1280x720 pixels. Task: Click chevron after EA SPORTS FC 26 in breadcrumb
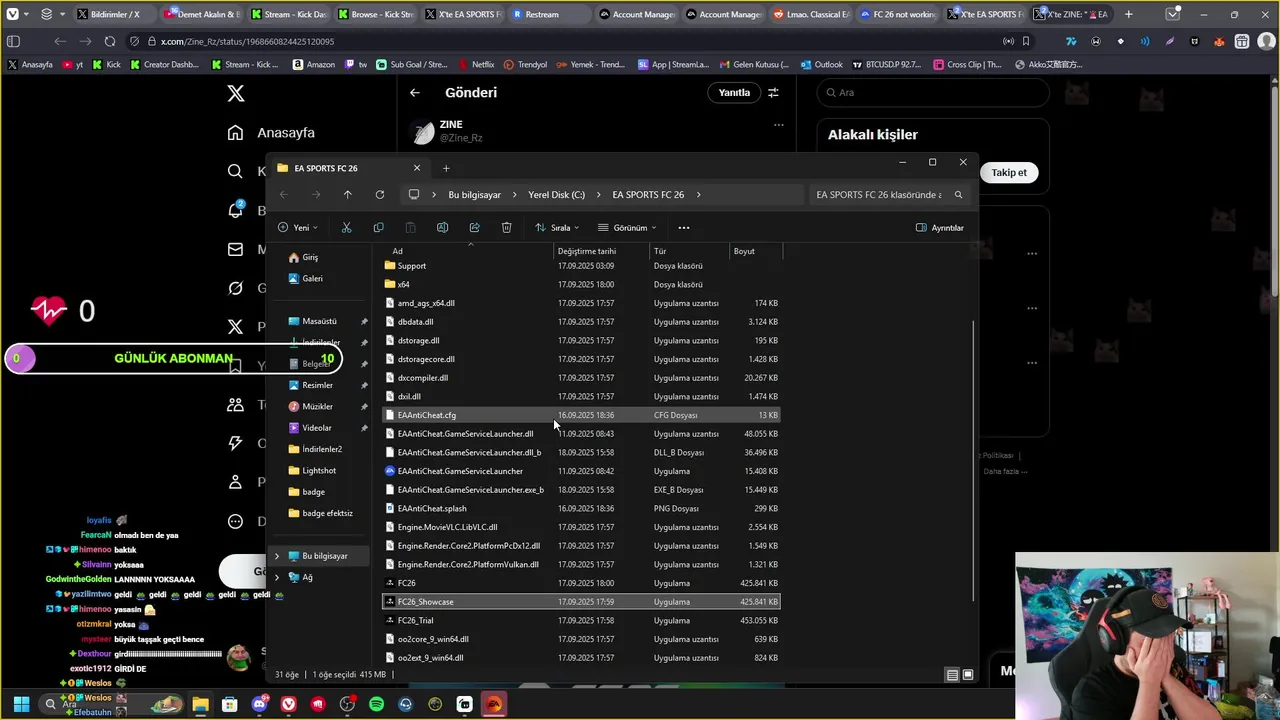698,195
